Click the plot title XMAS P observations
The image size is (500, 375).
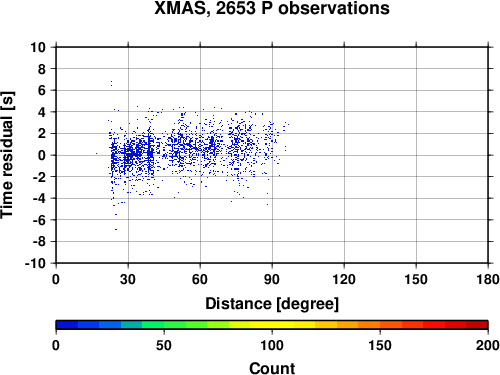(272, 8)
